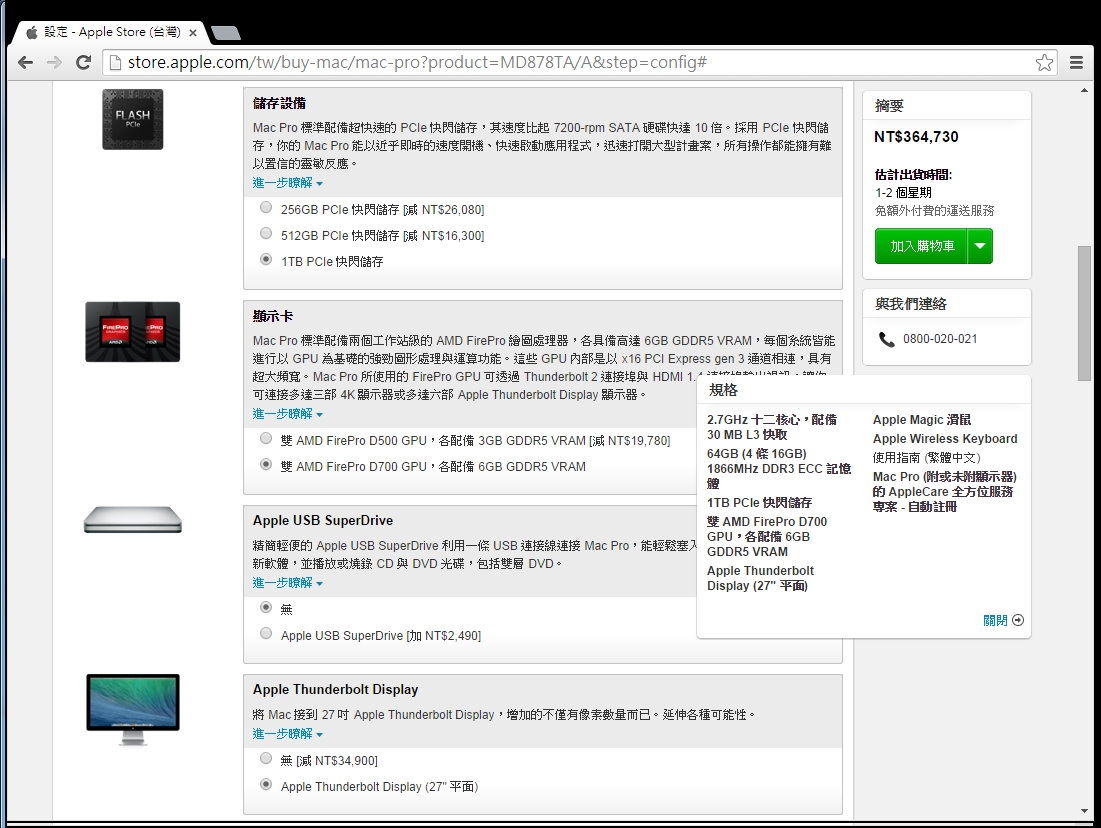
Task: Select 1TB PCIe flash storage option
Action: coord(266,259)
